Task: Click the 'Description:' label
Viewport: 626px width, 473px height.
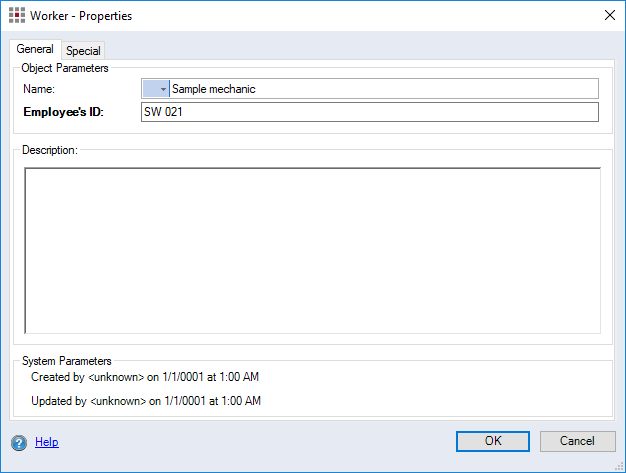Action: pyautogui.click(x=49, y=150)
